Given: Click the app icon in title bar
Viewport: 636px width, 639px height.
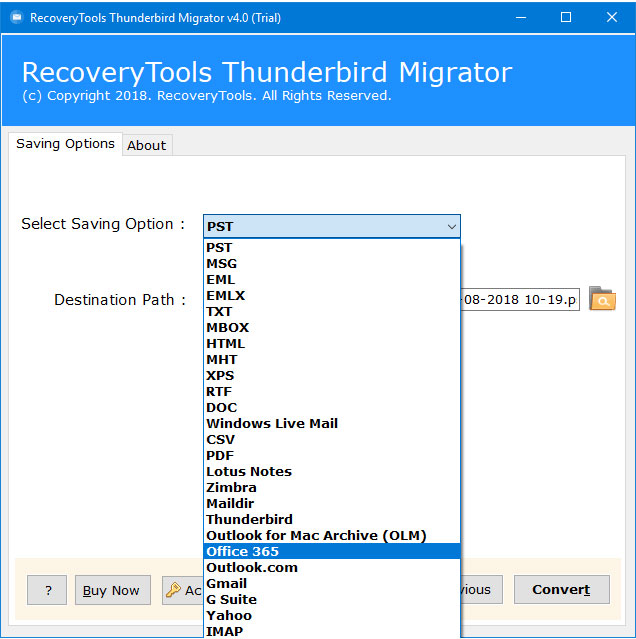Looking at the screenshot, I should pos(17,18).
